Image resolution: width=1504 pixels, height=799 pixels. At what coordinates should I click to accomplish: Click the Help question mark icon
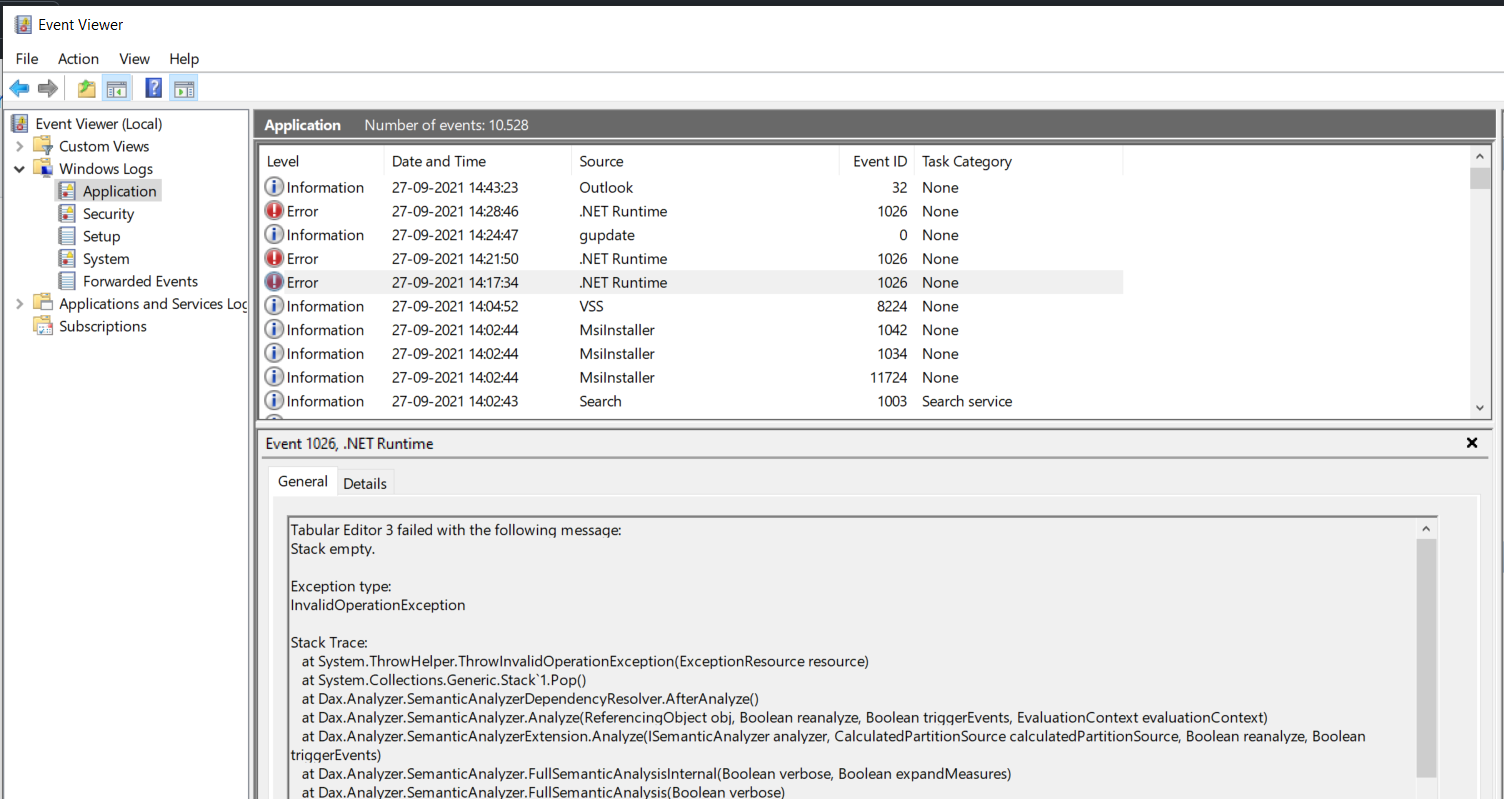[152, 88]
